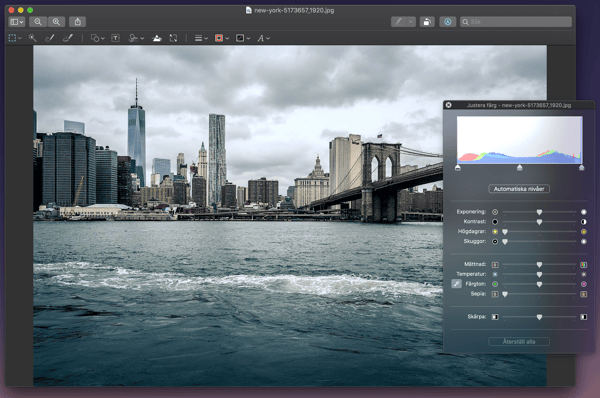Expand the highlighter color dropdown arrow
Screen dimensions: 600x398
411,22
